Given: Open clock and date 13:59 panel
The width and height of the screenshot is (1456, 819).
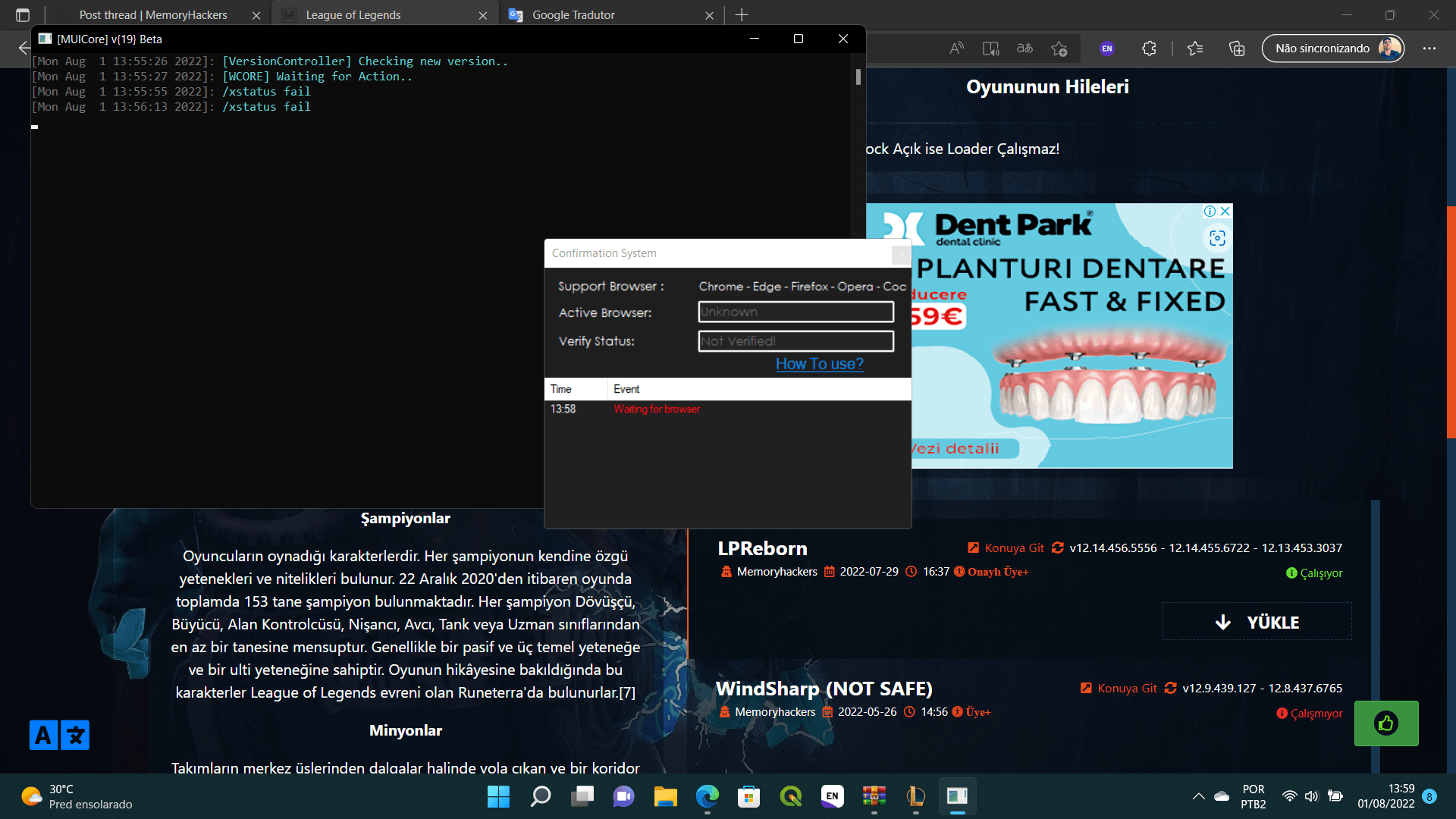Looking at the screenshot, I should [x=1385, y=796].
